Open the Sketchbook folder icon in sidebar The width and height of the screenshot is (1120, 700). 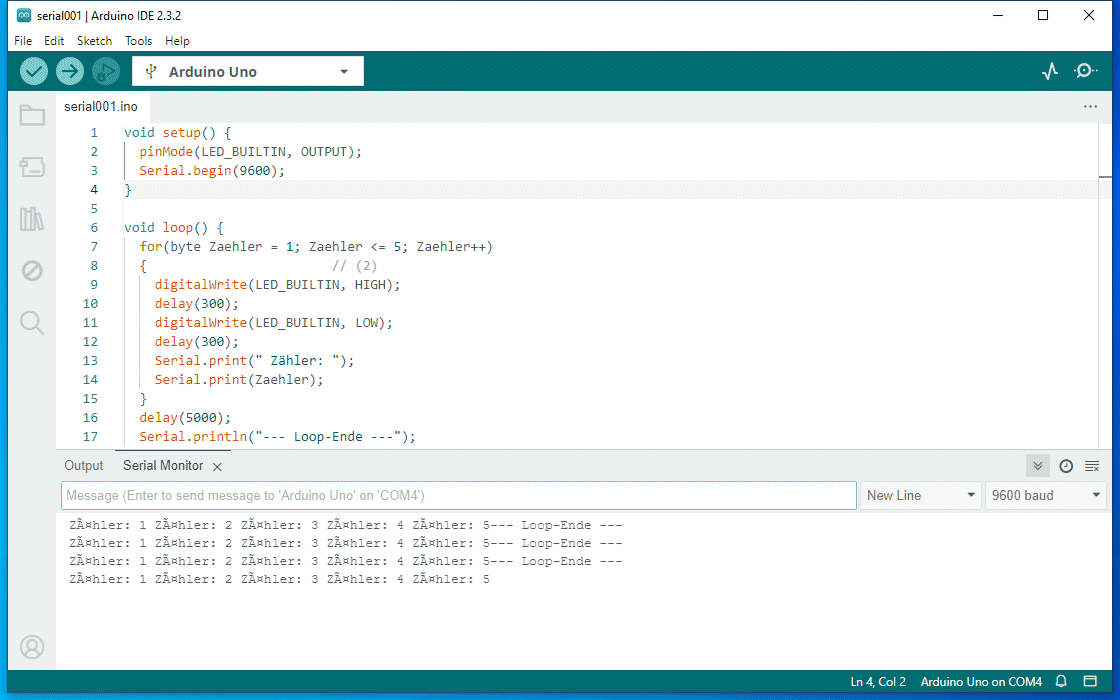click(32, 115)
